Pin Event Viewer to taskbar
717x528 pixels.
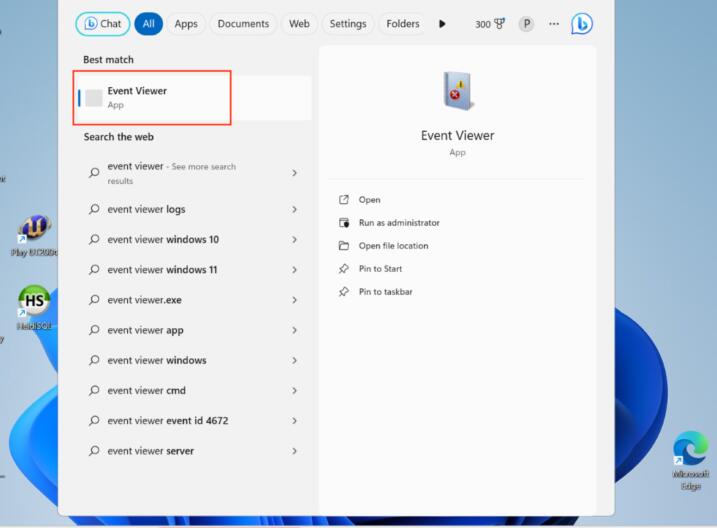[385, 292]
